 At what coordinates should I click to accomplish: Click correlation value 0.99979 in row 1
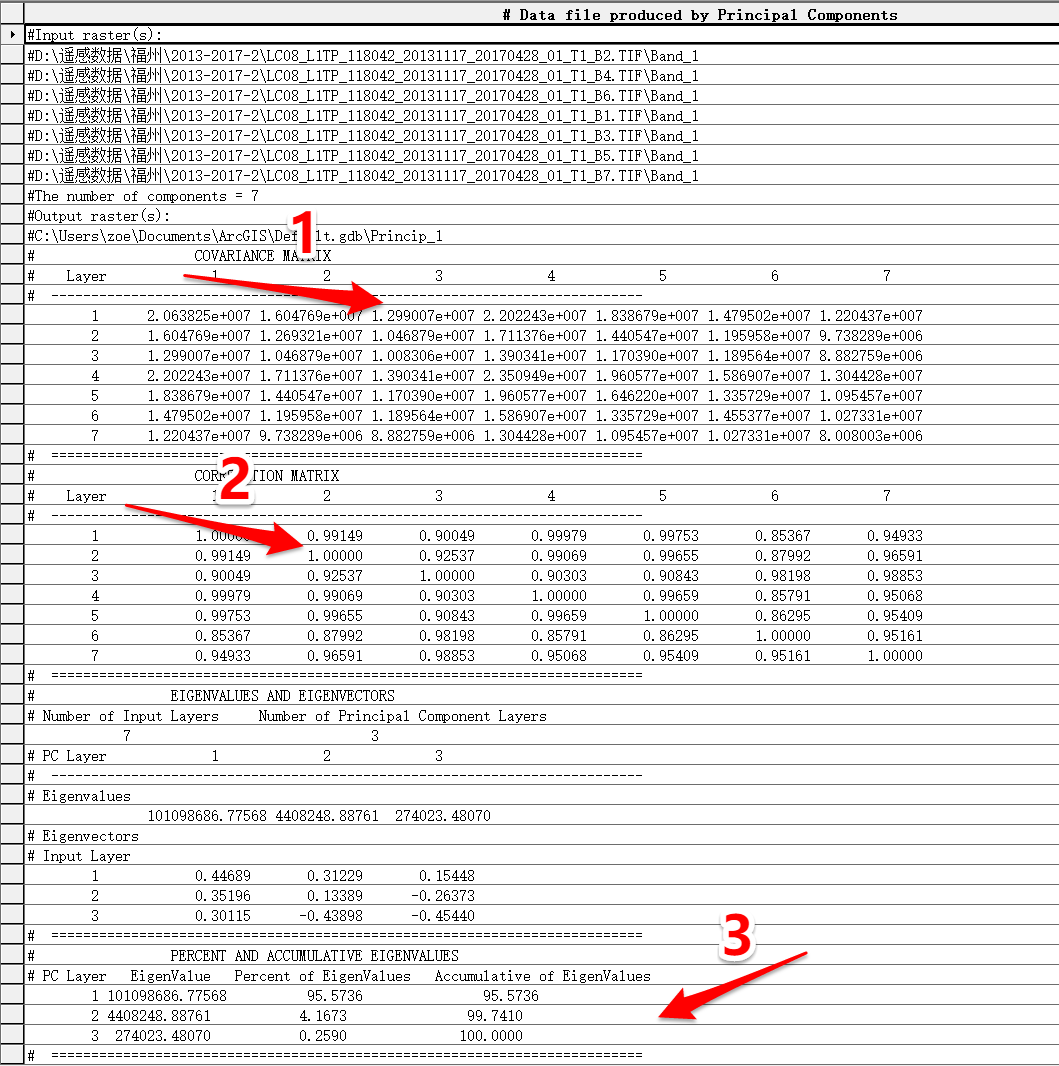point(559,536)
